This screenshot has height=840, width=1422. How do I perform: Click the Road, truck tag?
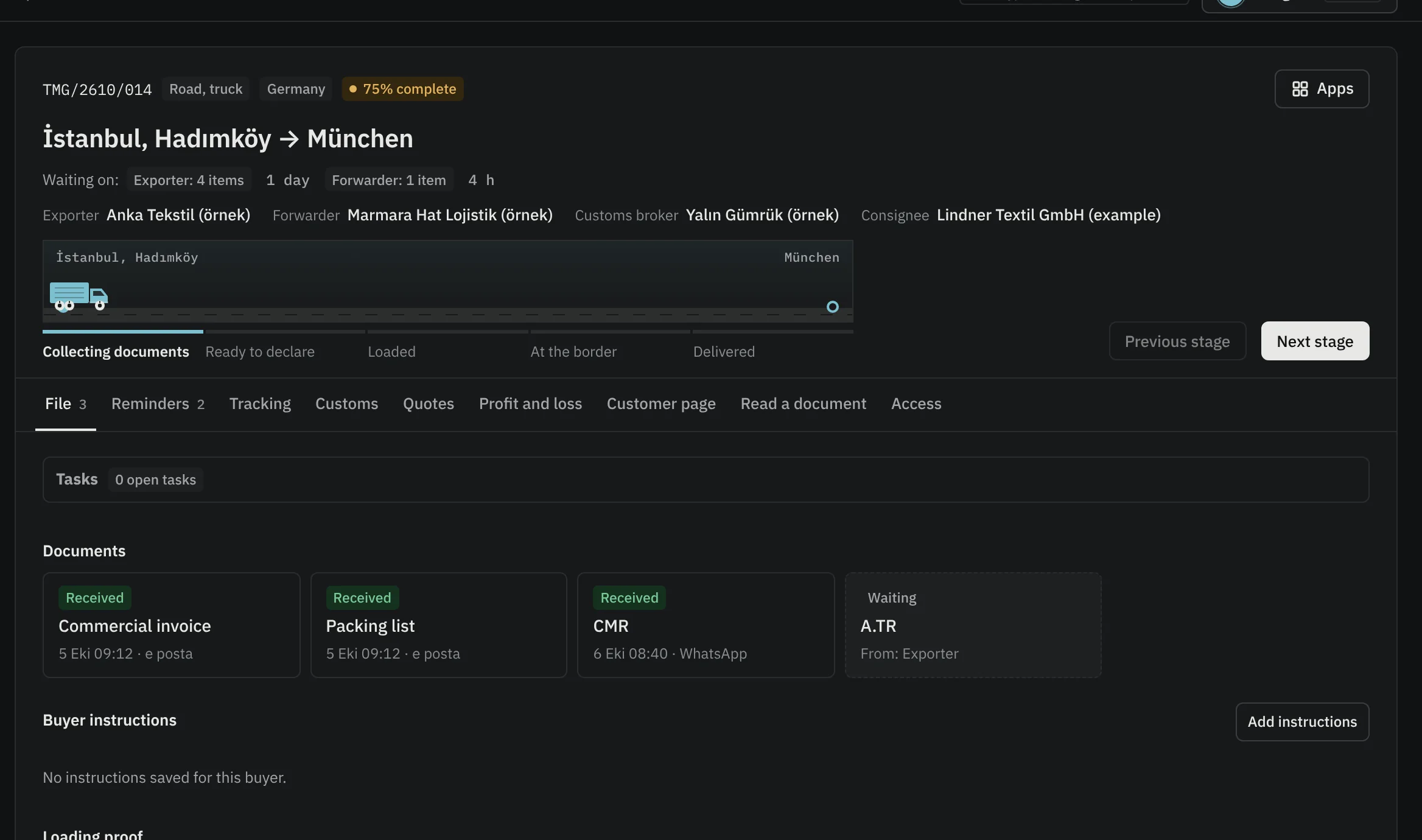206,89
